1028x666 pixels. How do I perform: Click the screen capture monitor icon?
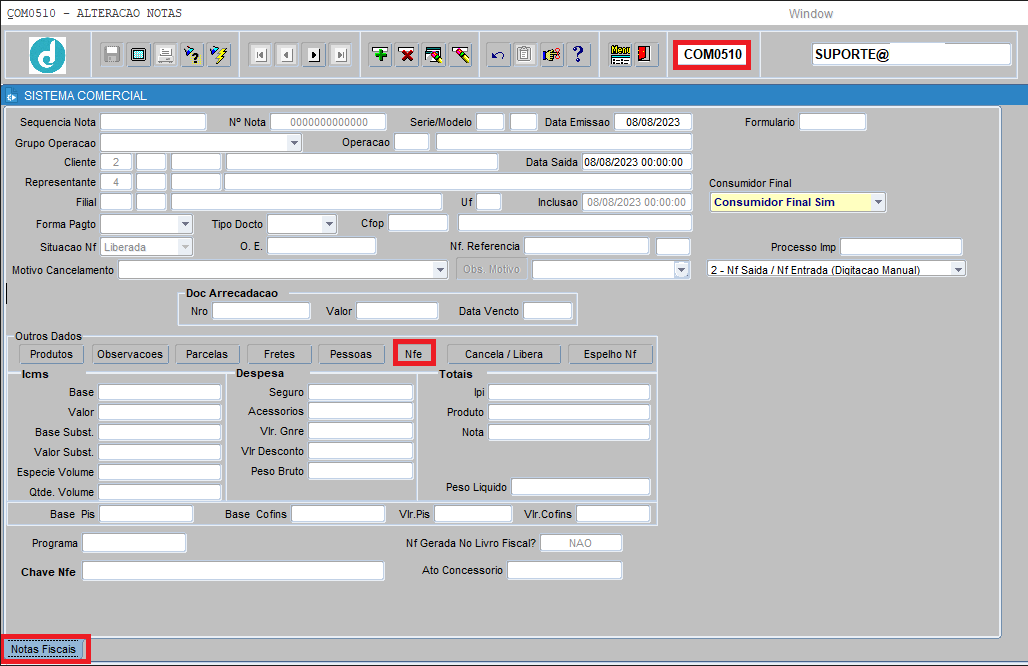139,54
